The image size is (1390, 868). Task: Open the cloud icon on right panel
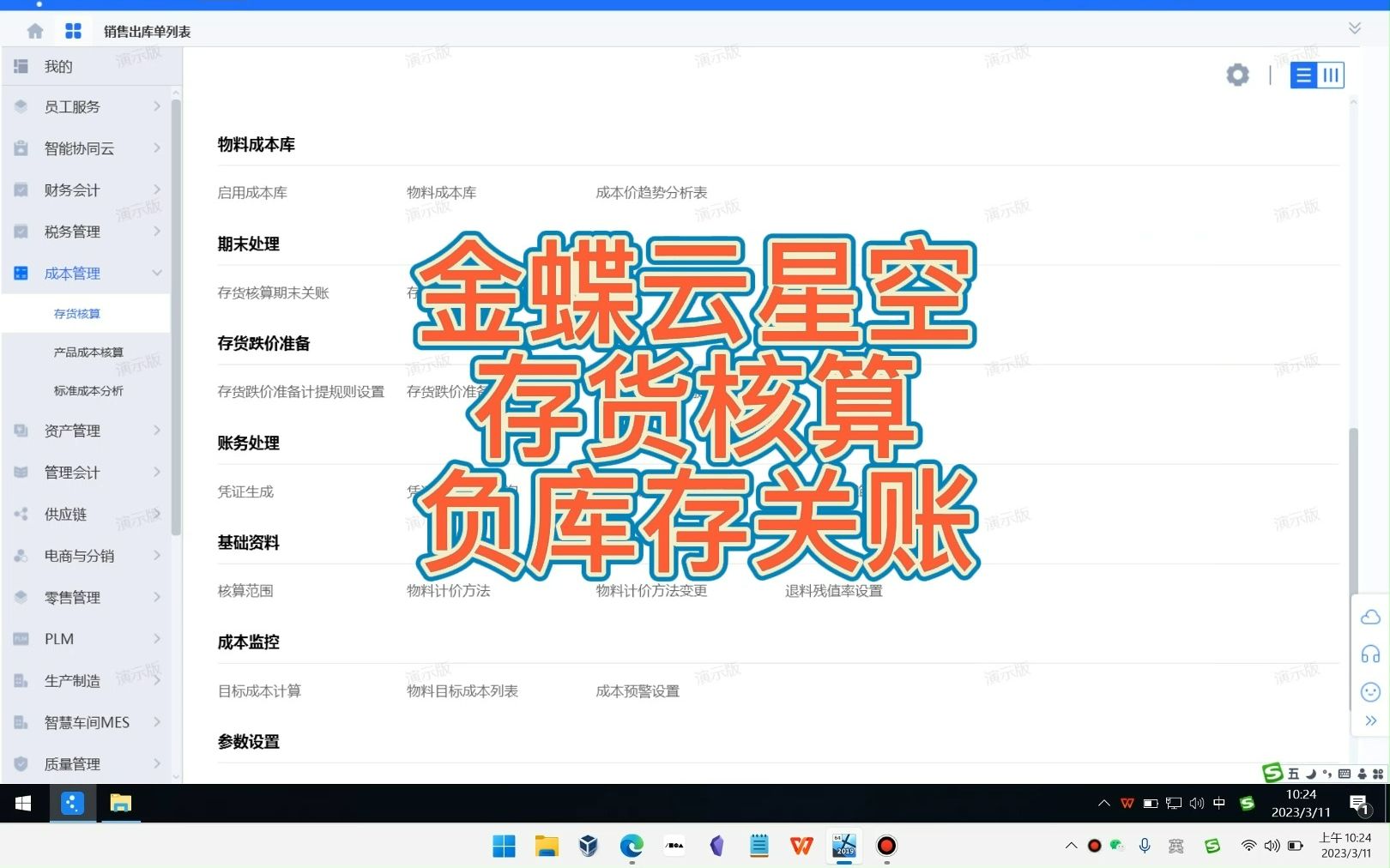pyautogui.click(x=1370, y=617)
